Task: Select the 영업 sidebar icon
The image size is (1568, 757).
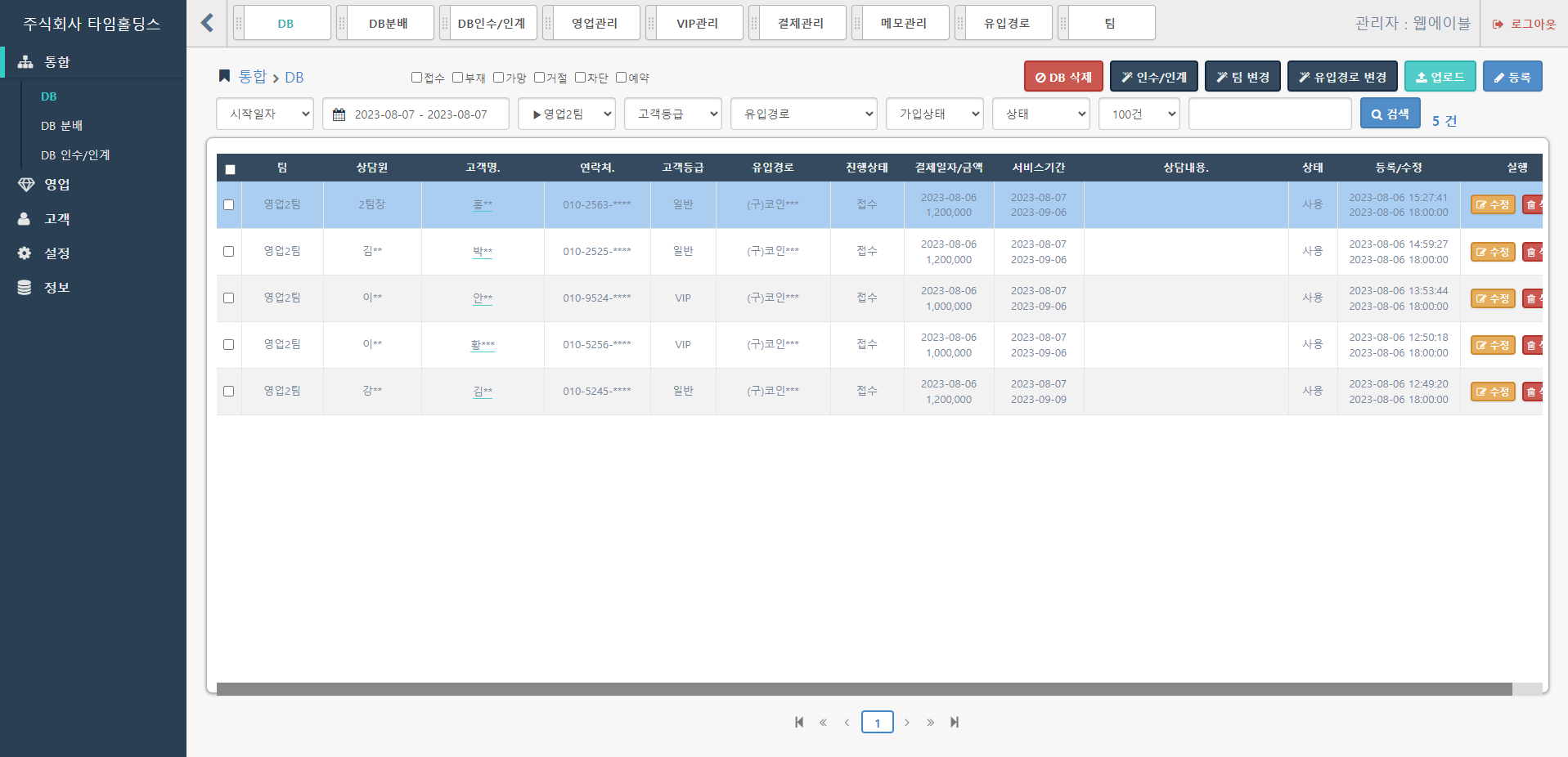Action: point(25,185)
